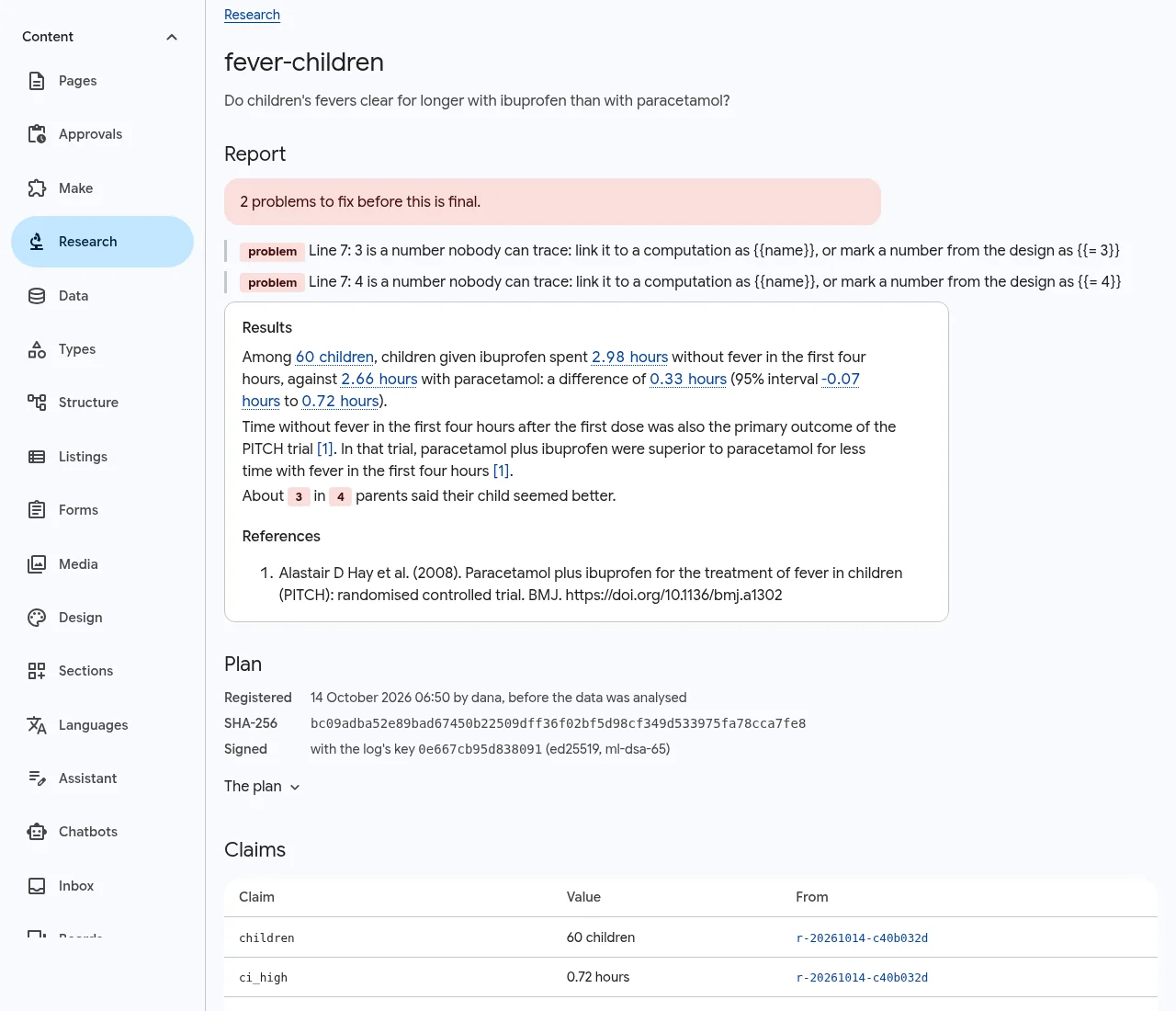Open the Approvals sidebar item
The width and height of the screenshot is (1176, 1011).
tap(102, 134)
